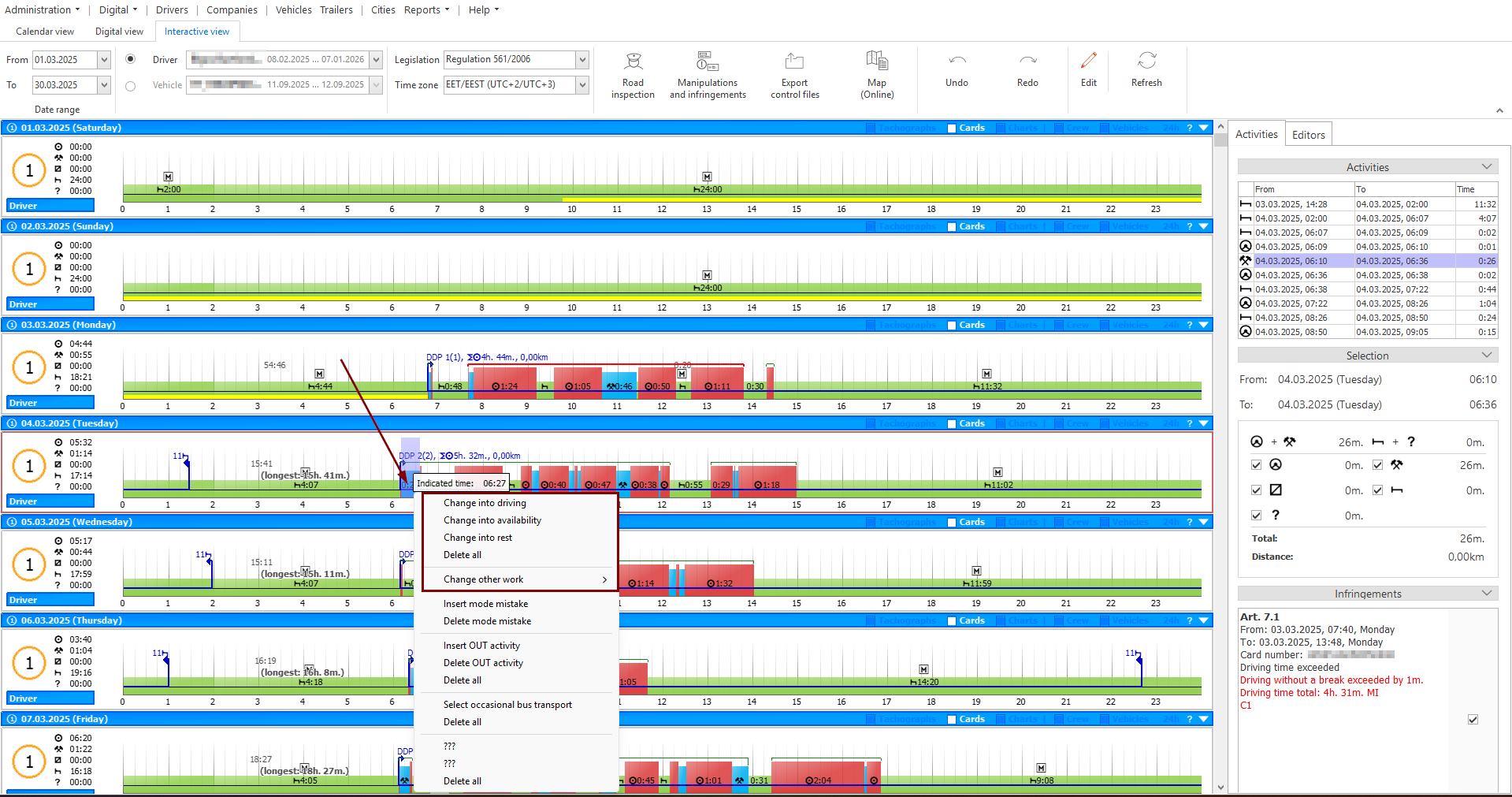Viewport: 1512px width, 797px height.
Task: Select the Vehicle radio button
Action: [131, 85]
